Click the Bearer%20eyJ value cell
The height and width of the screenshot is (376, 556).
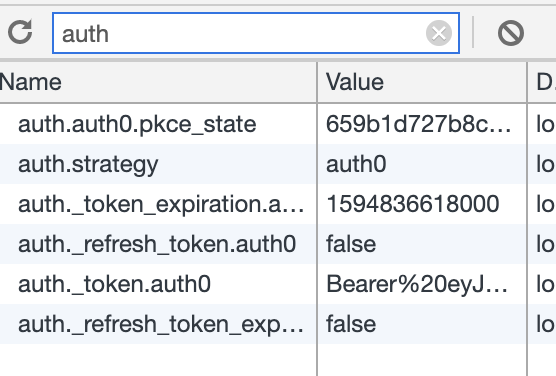pos(422,284)
